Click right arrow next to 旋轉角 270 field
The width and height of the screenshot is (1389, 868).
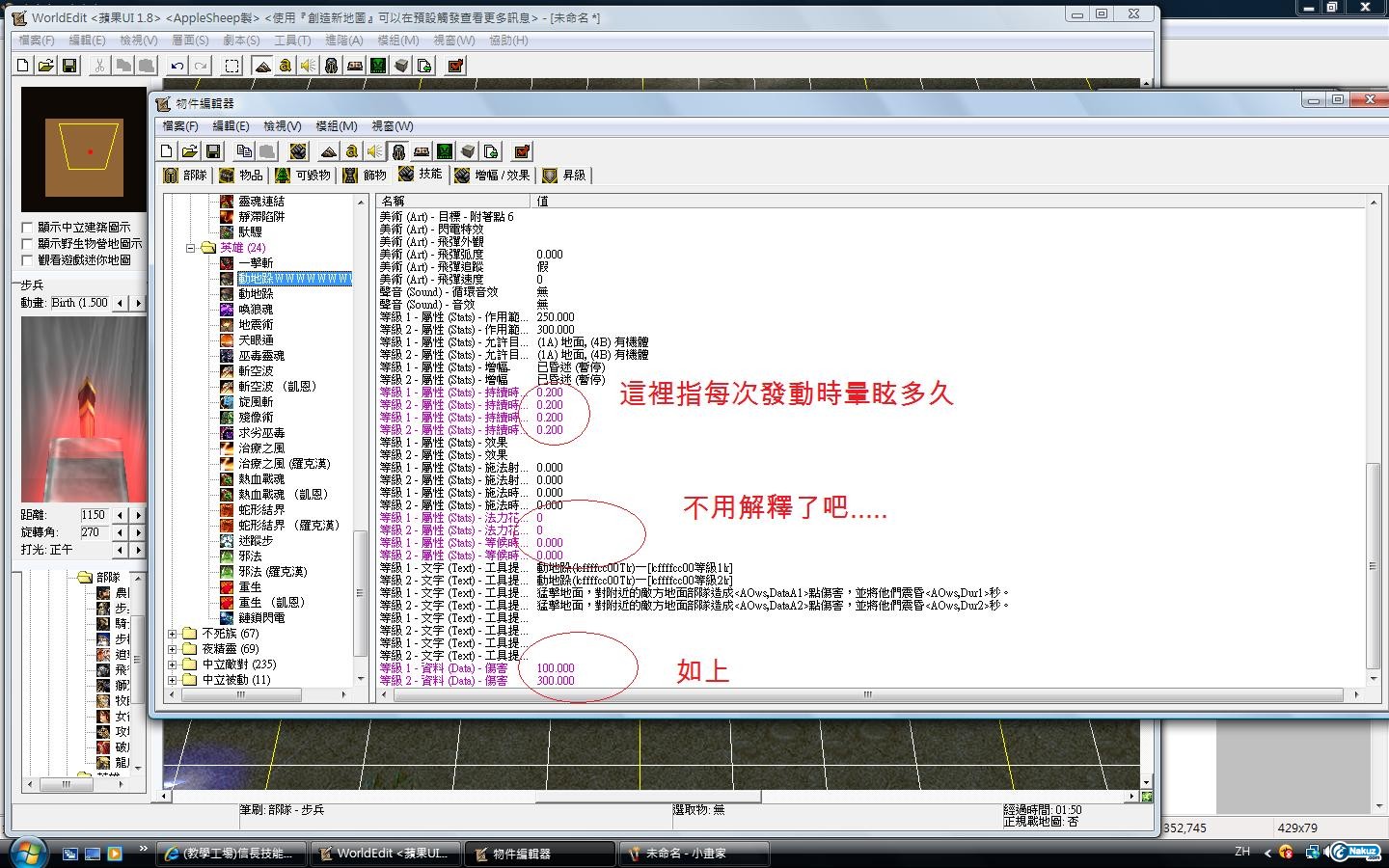pos(138,532)
